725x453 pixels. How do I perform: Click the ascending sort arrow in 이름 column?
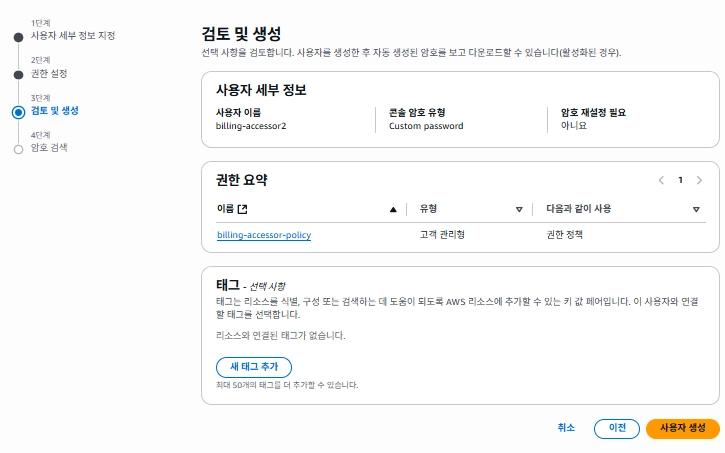tap(393, 209)
